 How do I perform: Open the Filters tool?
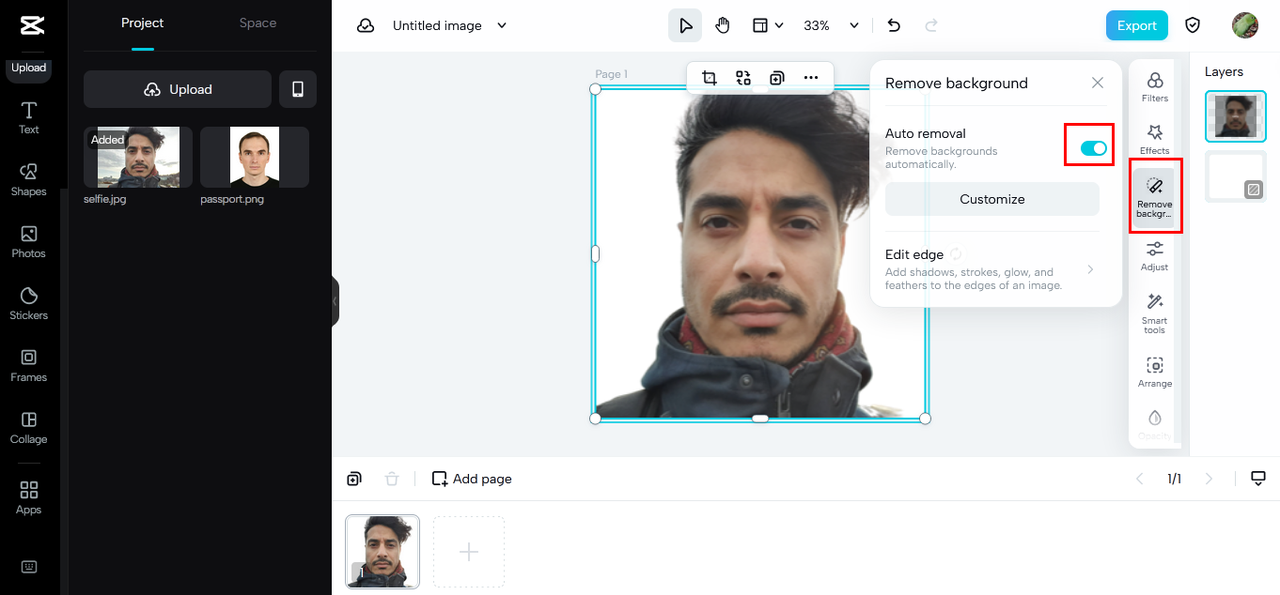point(1154,87)
